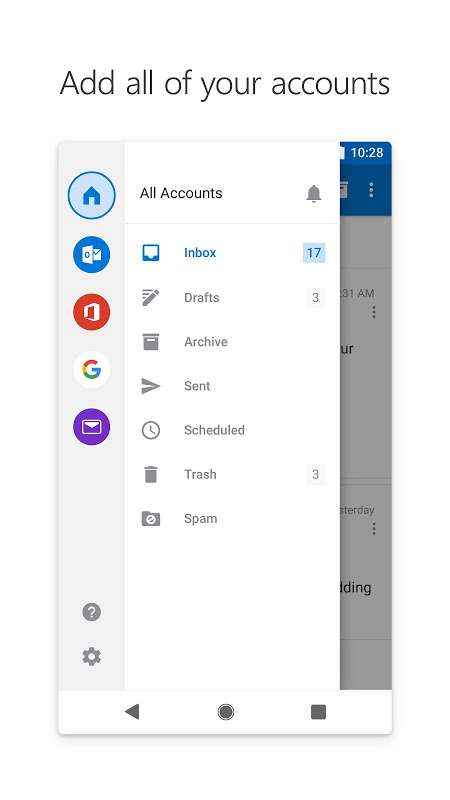450x800 pixels.
Task: Click the Drafts pencil icon
Action: pos(151,297)
